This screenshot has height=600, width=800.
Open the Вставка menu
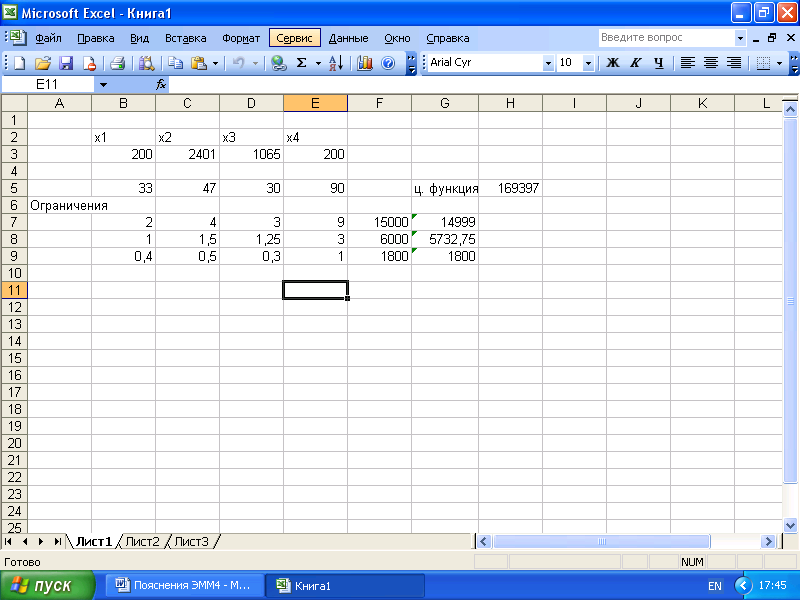(186, 38)
